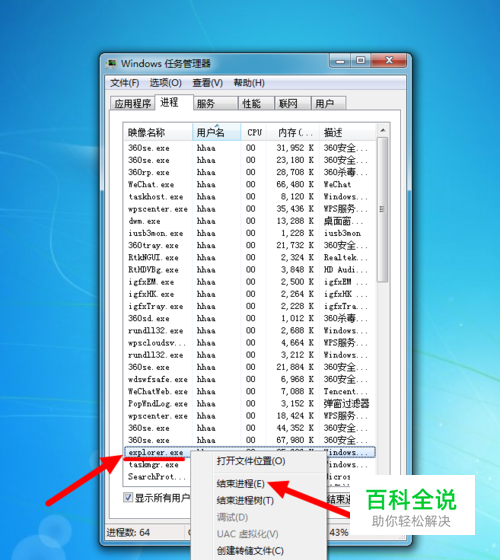Open the 选项(O) menu

pos(165,83)
